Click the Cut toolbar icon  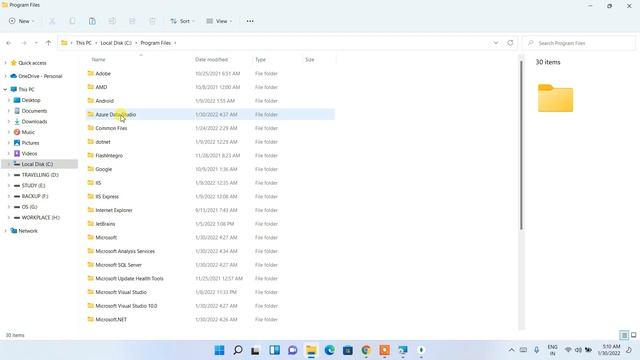(52, 21)
